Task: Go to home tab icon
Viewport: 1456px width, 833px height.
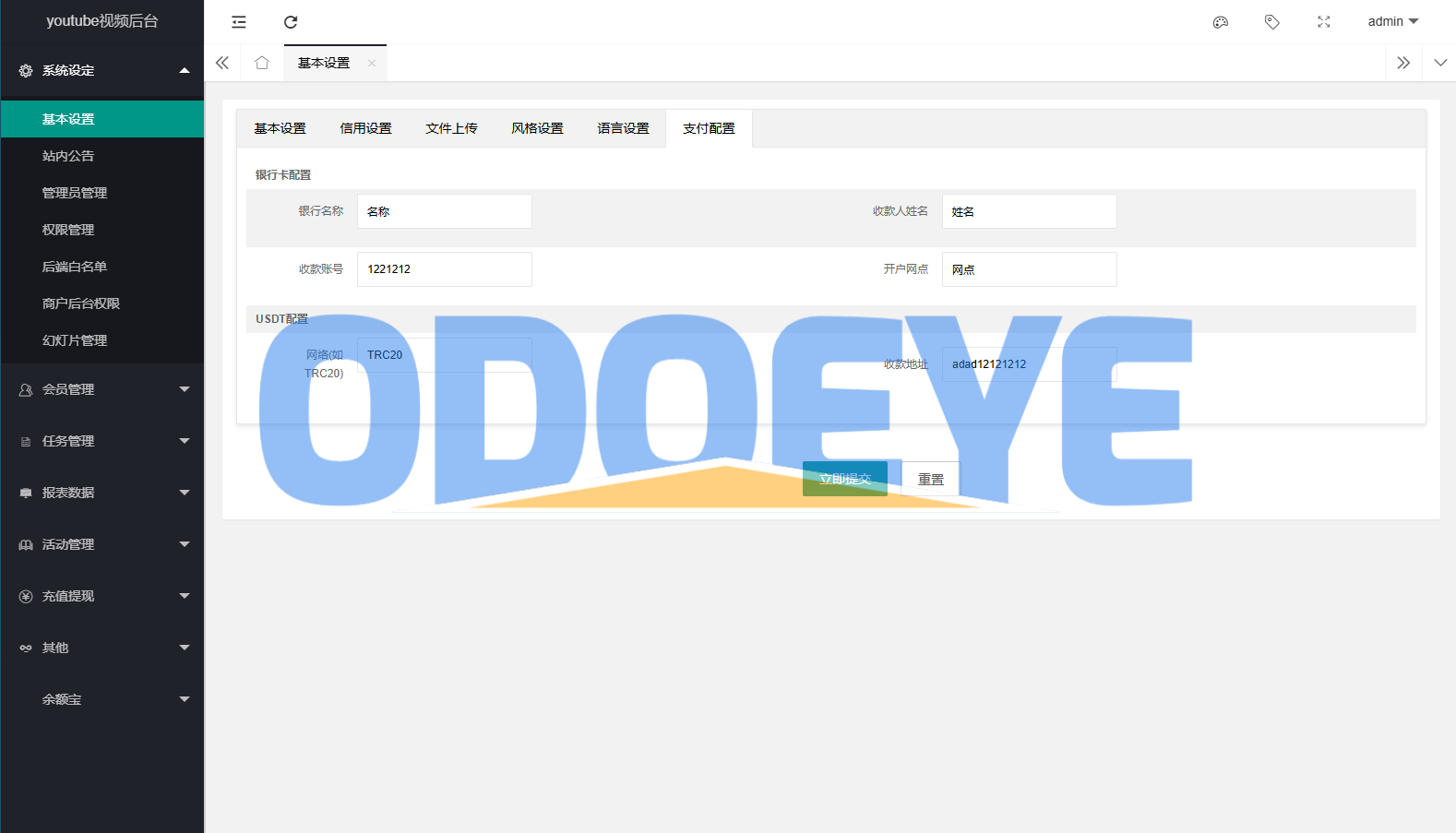Action: (x=262, y=63)
